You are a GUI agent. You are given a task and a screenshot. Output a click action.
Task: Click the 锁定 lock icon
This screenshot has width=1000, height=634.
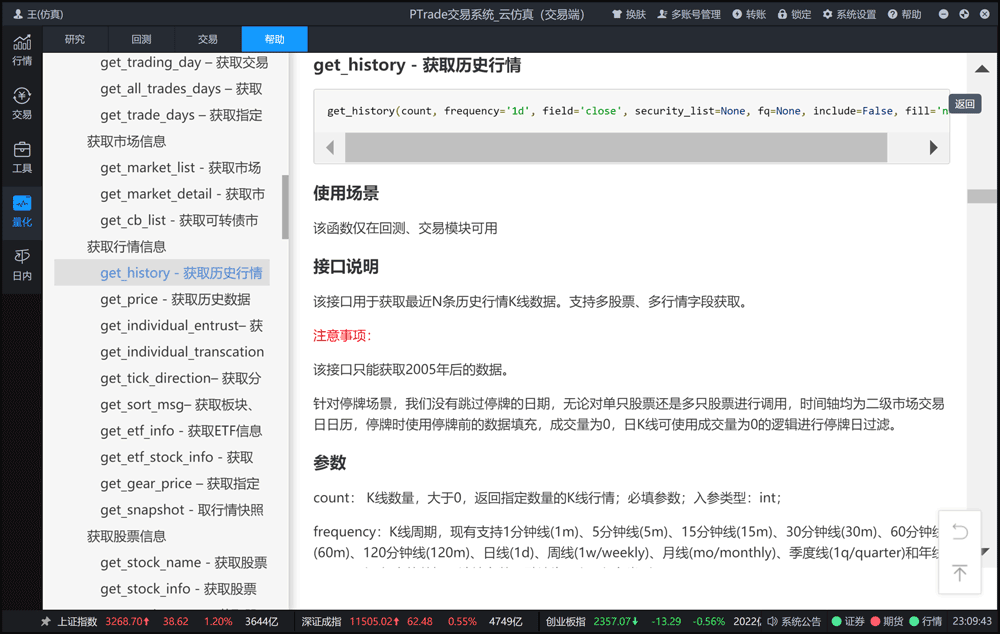pos(794,14)
